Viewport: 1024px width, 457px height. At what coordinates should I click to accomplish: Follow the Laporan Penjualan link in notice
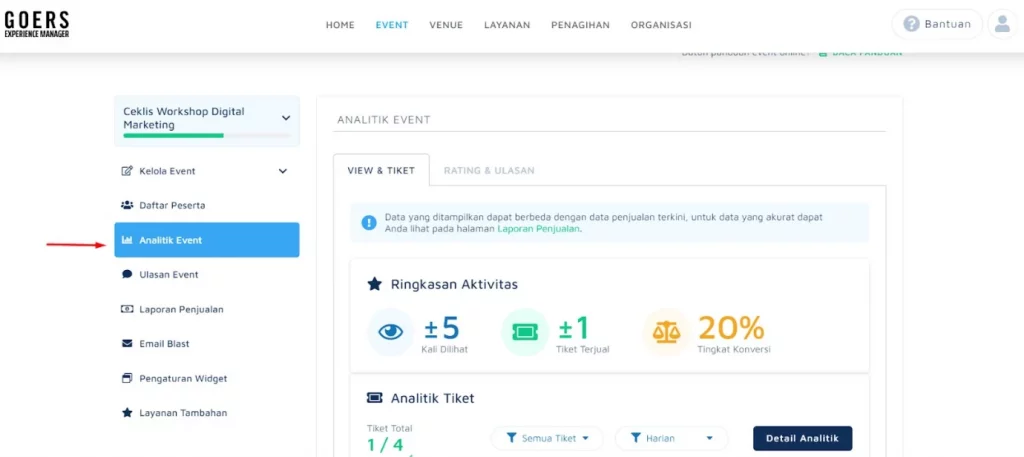point(539,228)
